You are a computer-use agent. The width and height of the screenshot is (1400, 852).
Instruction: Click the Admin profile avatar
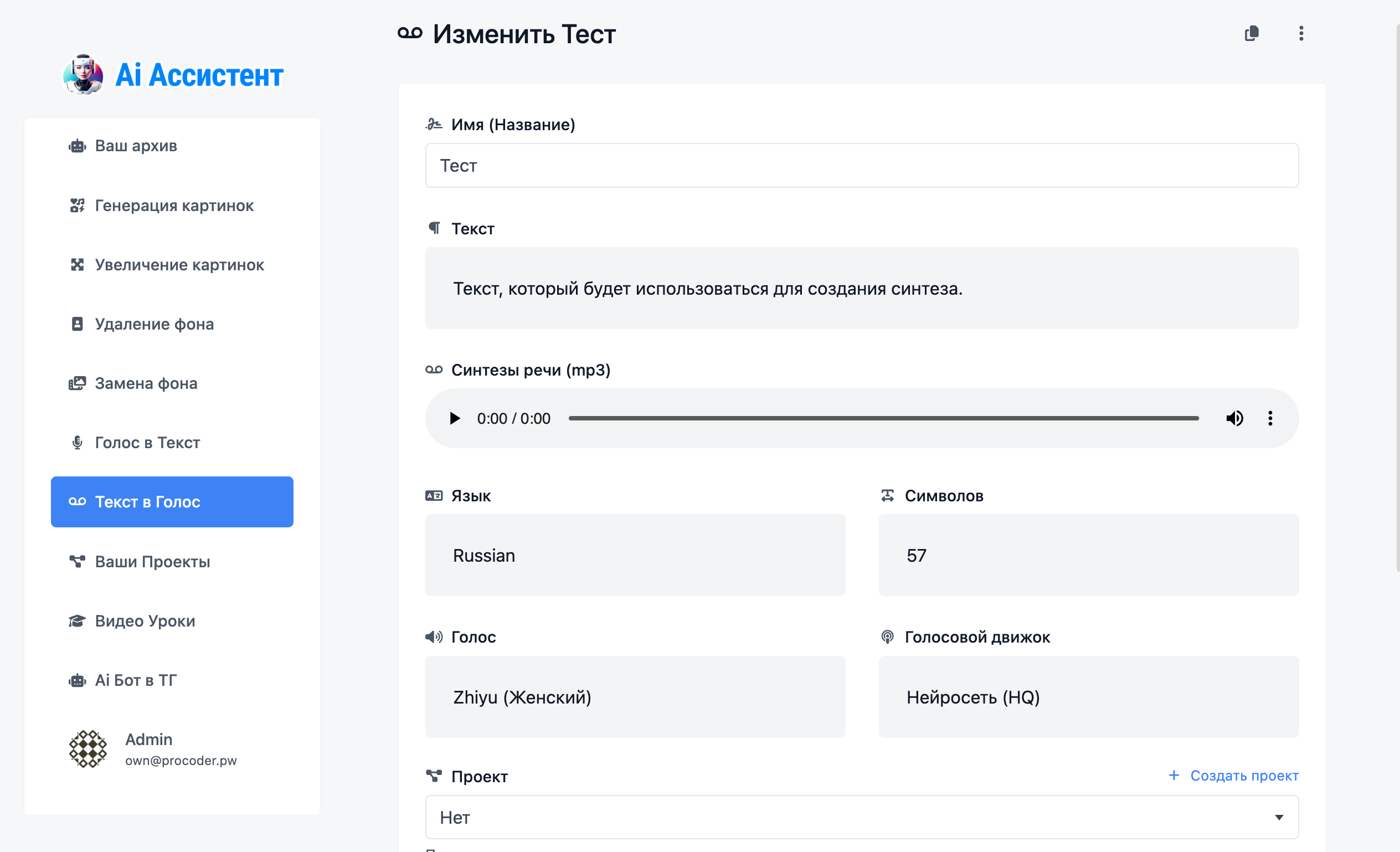click(x=88, y=748)
